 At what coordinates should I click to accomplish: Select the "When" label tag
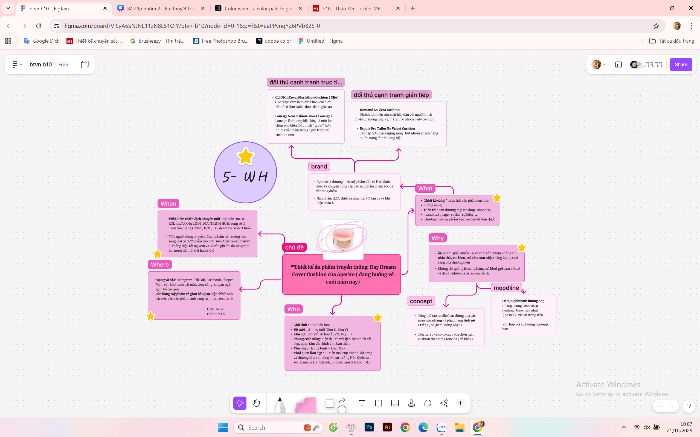[168, 204]
